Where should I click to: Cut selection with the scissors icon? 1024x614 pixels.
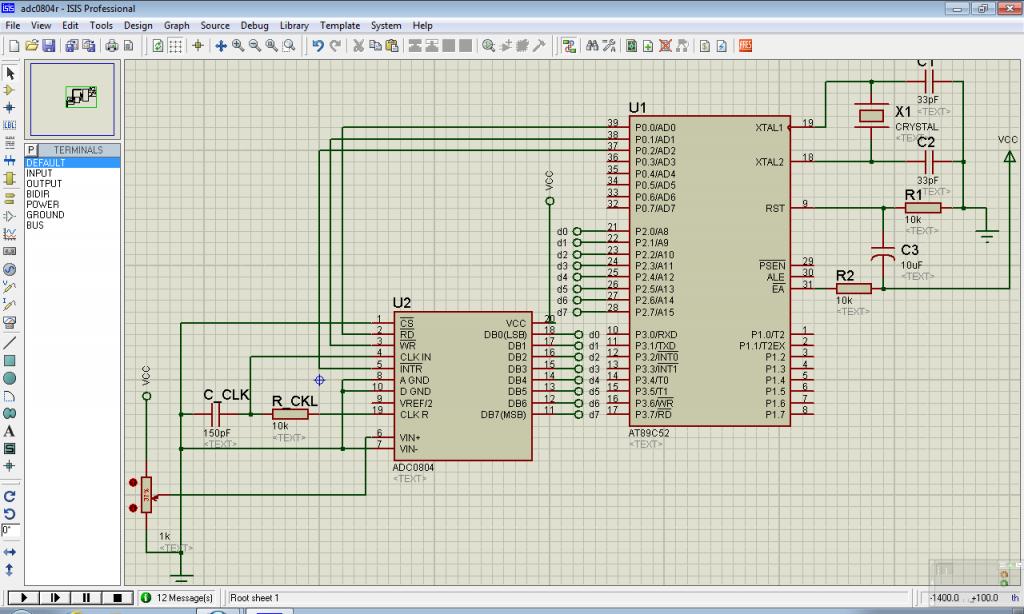tap(358, 46)
